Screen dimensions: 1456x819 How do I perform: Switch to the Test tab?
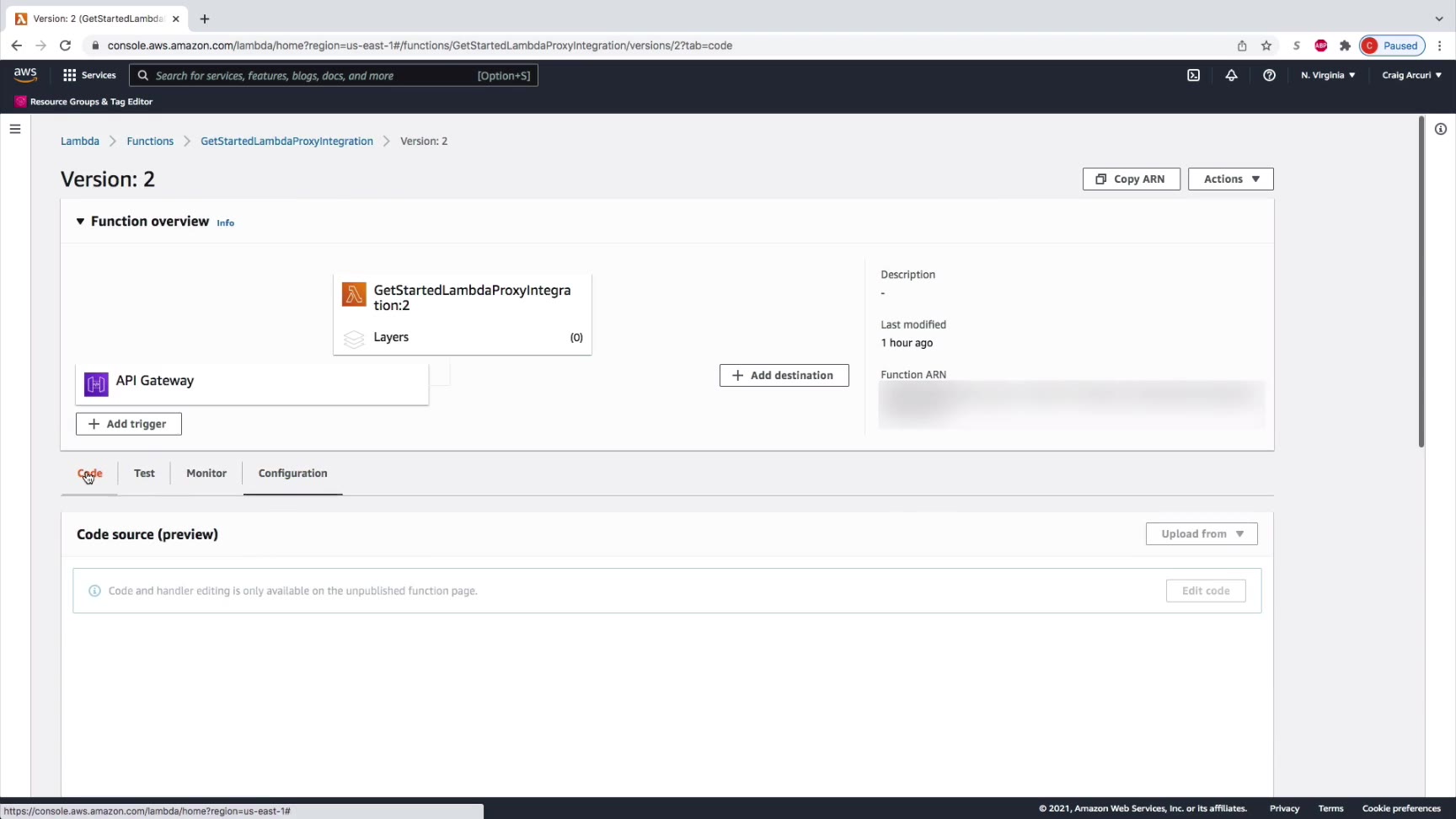click(x=144, y=474)
